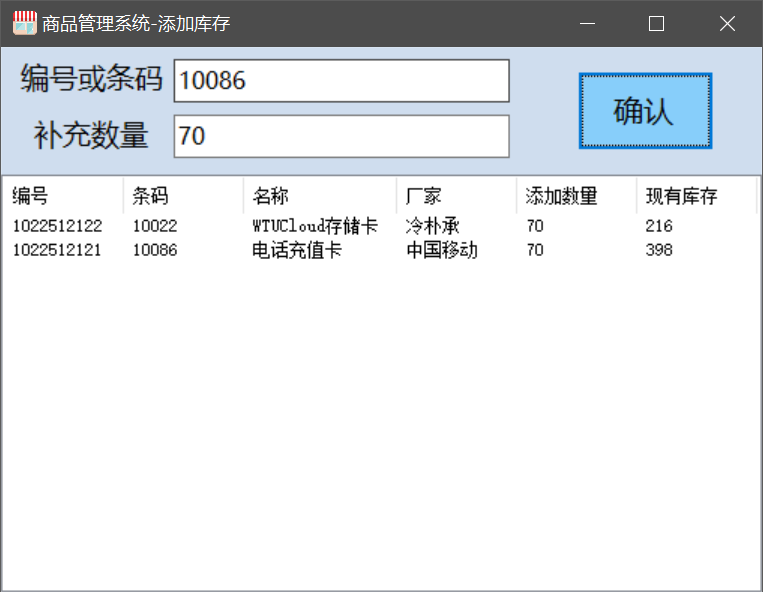Sort by the 厂家 column header
Image resolution: width=763 pixels, height=592 pixels.
click(456, 196)
